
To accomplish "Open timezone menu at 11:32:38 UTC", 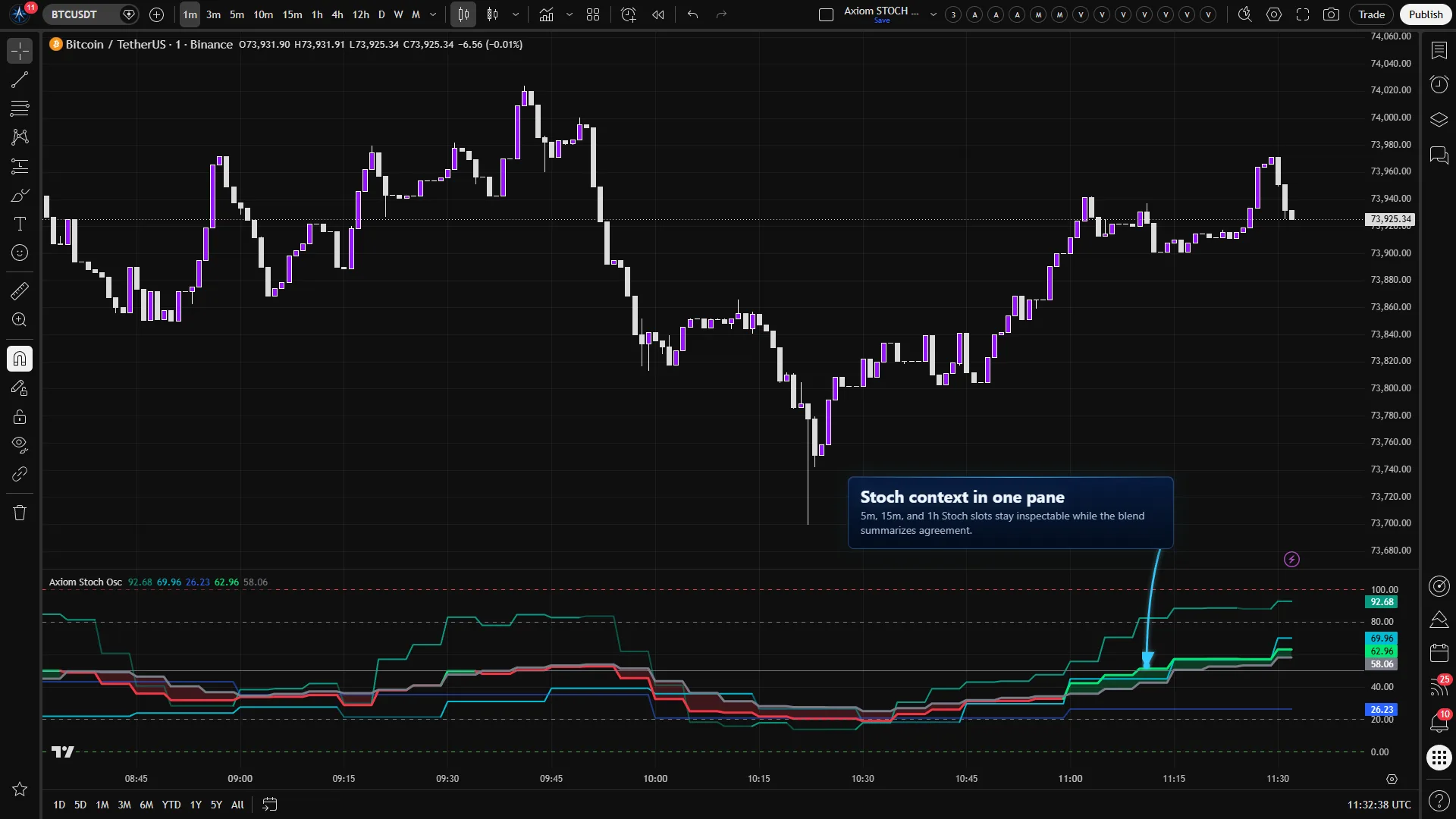I will click(1379, 805).
